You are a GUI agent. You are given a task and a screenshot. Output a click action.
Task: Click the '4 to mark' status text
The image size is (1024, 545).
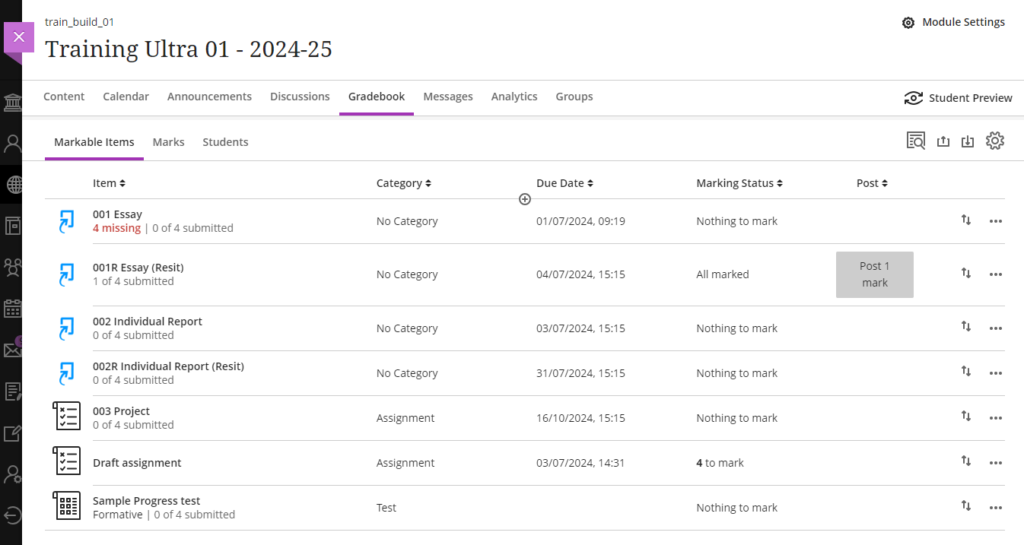(720, 463)
